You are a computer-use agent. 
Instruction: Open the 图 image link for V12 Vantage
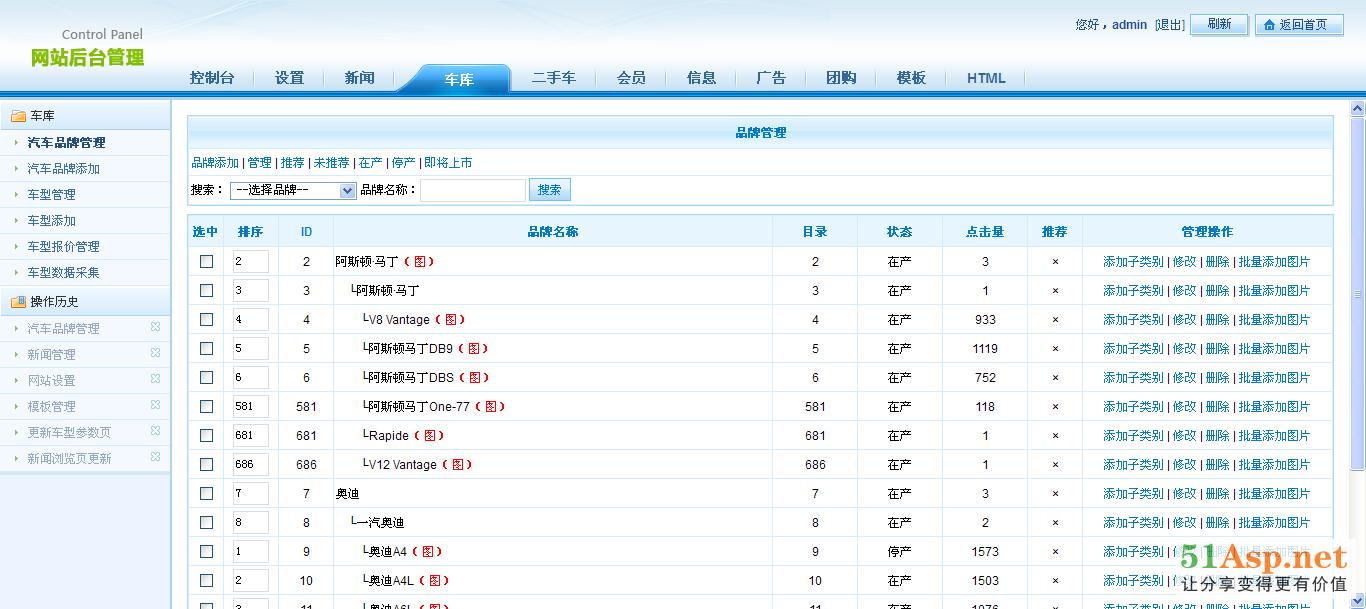click(457, 465)
